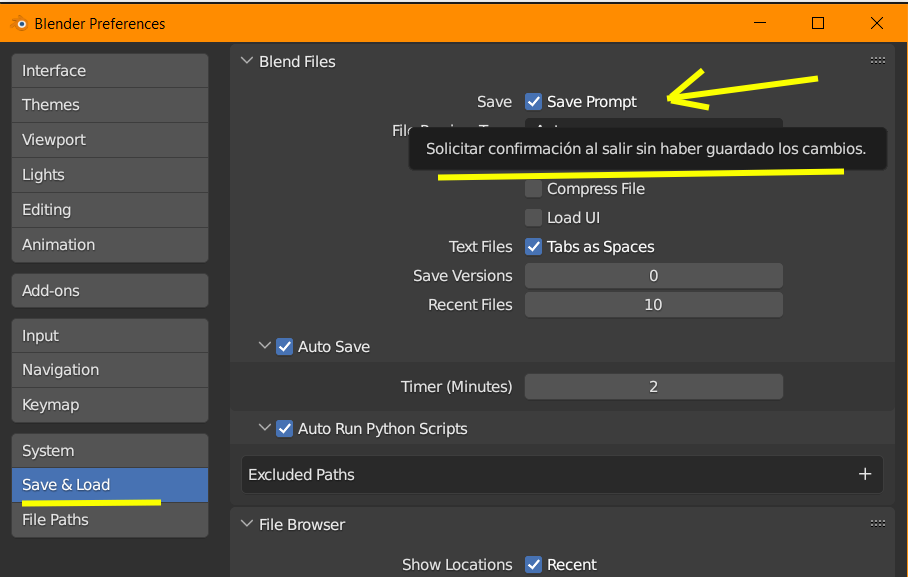908x577 pixels.
Task: Switch to the Add-ons section
Action: click(109, 291)
